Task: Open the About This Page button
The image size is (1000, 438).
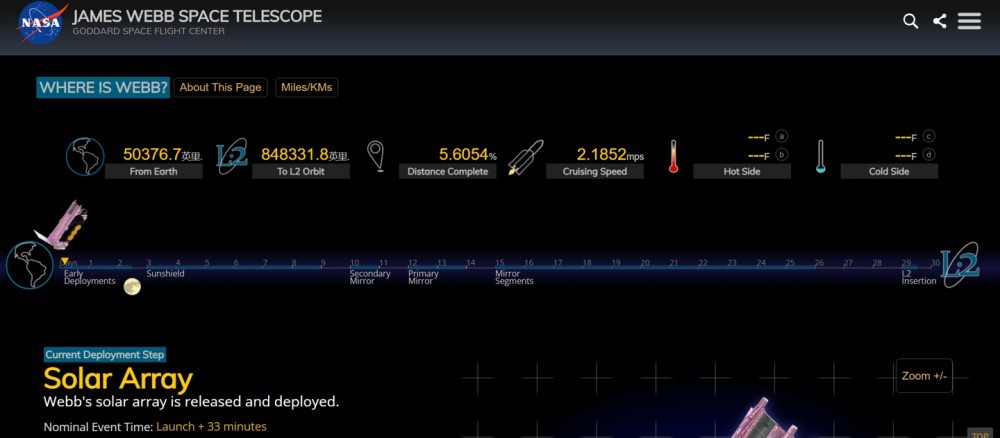Action: 220,87
